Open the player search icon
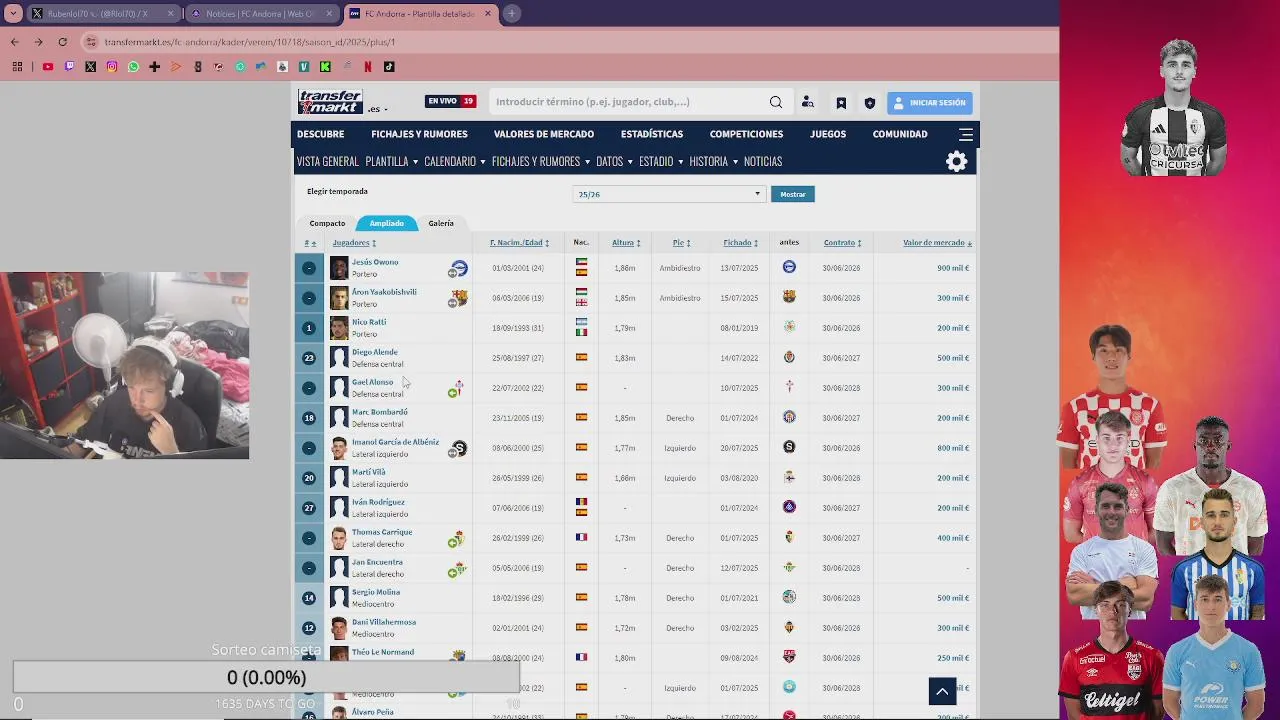The image size is (1280, 720). 808,102
